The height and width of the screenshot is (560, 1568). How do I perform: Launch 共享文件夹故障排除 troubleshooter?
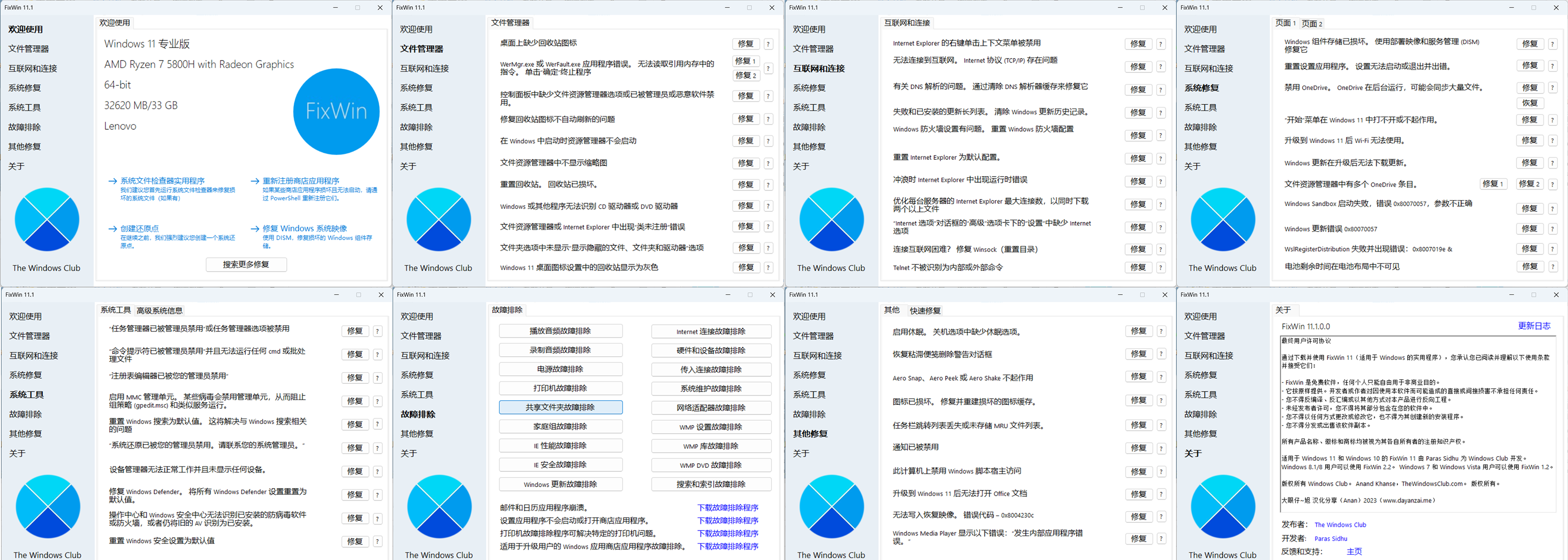coord(561,407)
